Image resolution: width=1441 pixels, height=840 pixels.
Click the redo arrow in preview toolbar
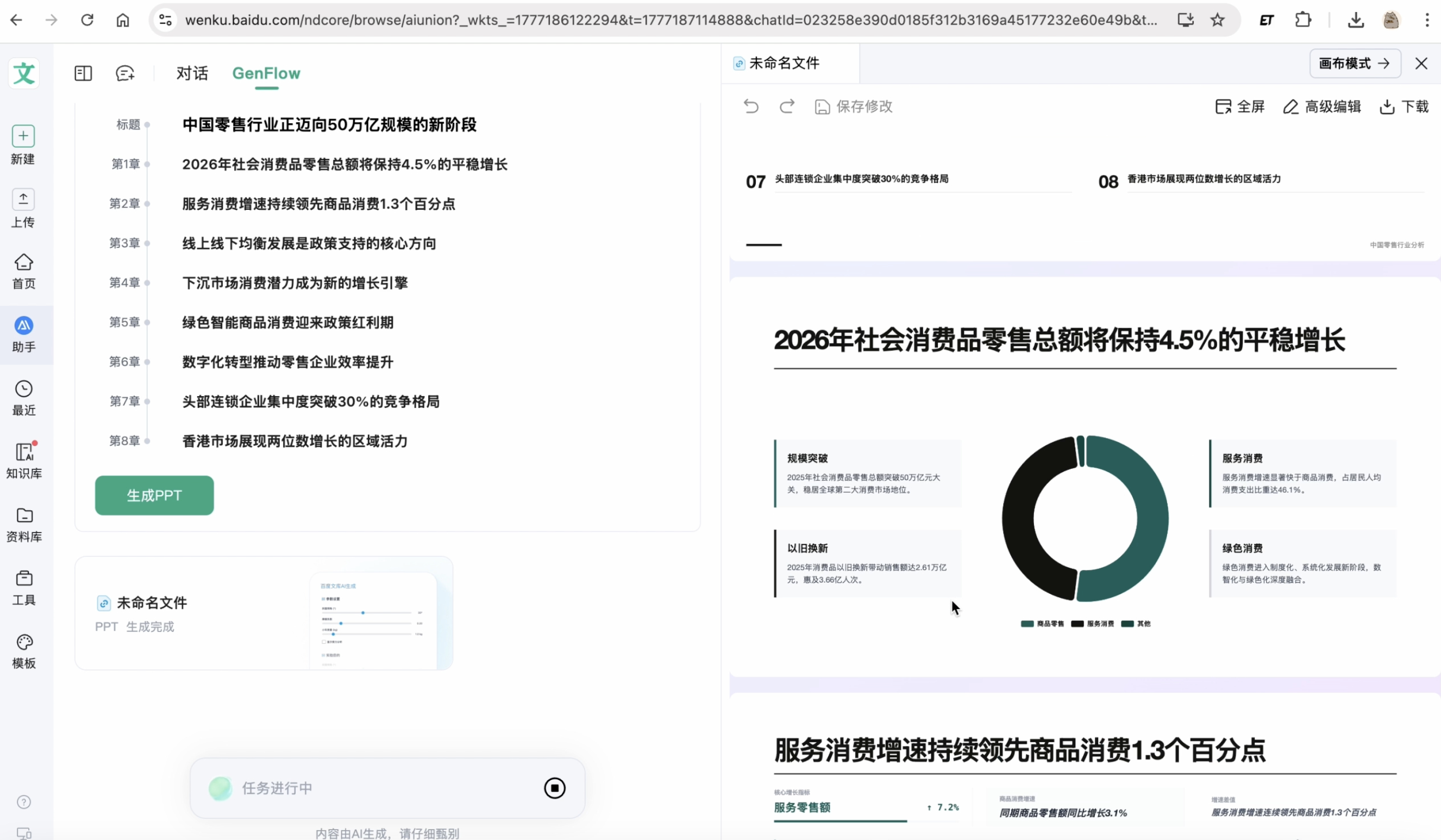coord(787,106)
